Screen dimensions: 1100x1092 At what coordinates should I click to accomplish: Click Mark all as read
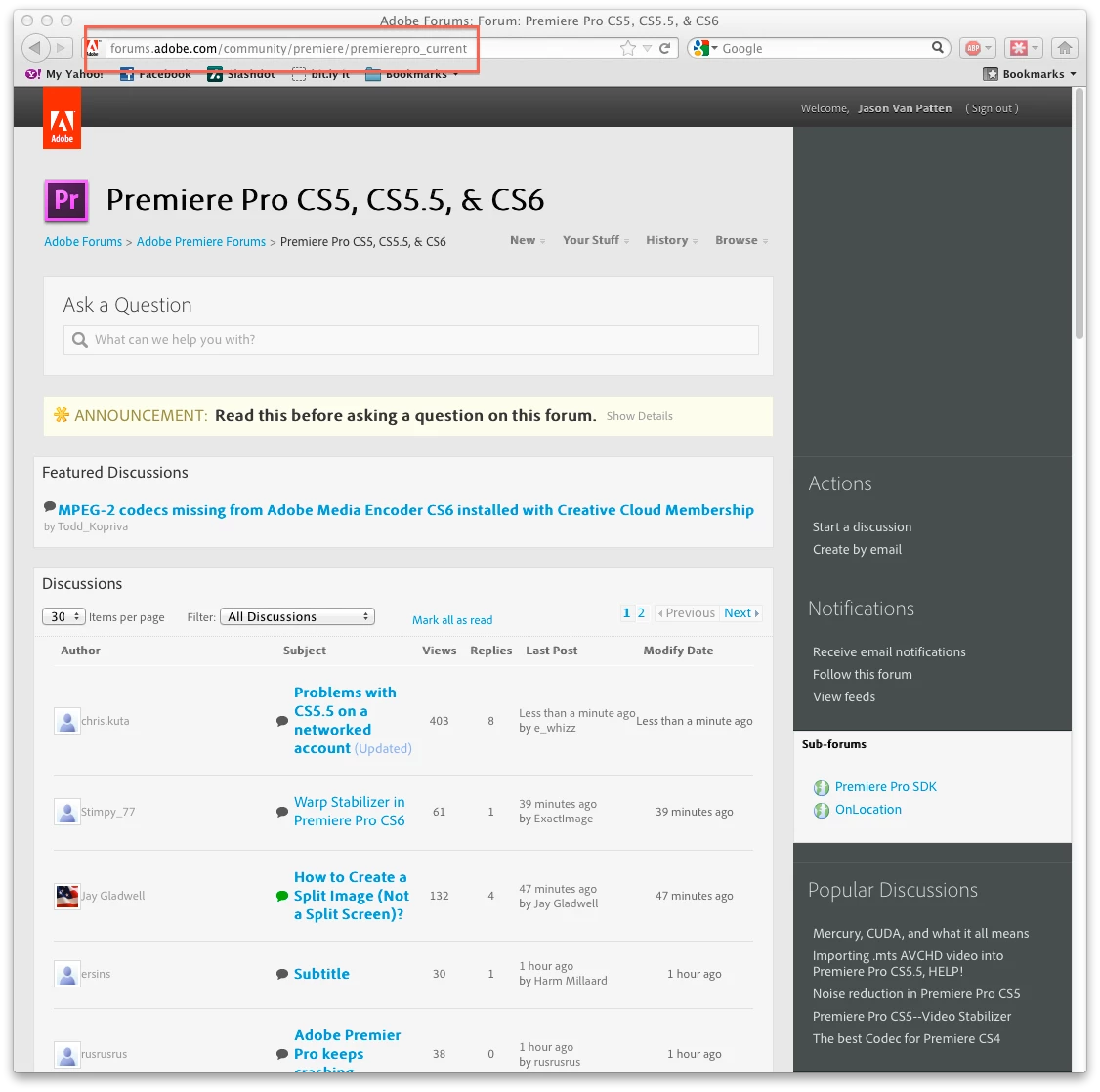coord(452,620)
